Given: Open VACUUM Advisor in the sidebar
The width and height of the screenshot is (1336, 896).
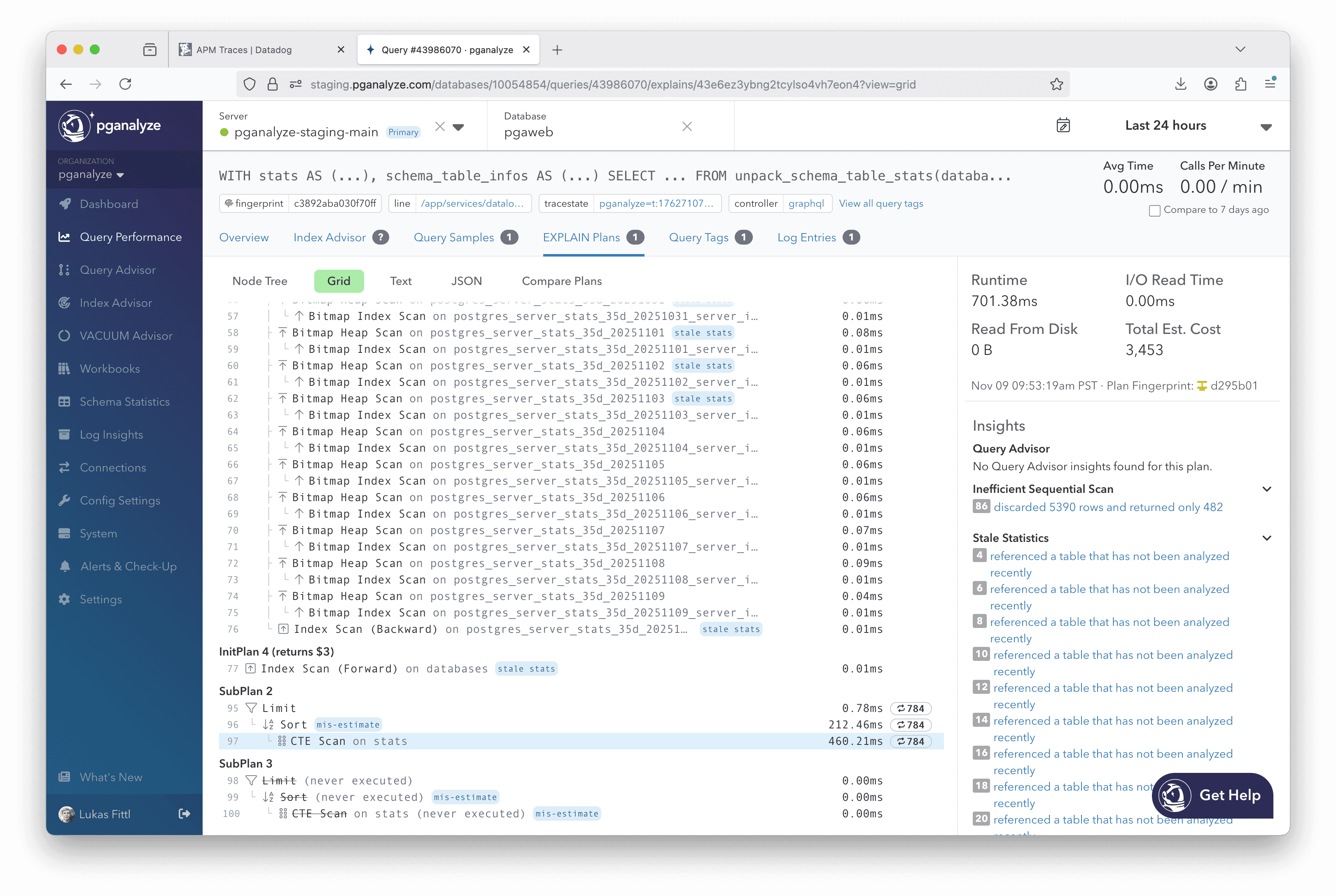Looking at the screenshot, I should click(x=126, y=336).
